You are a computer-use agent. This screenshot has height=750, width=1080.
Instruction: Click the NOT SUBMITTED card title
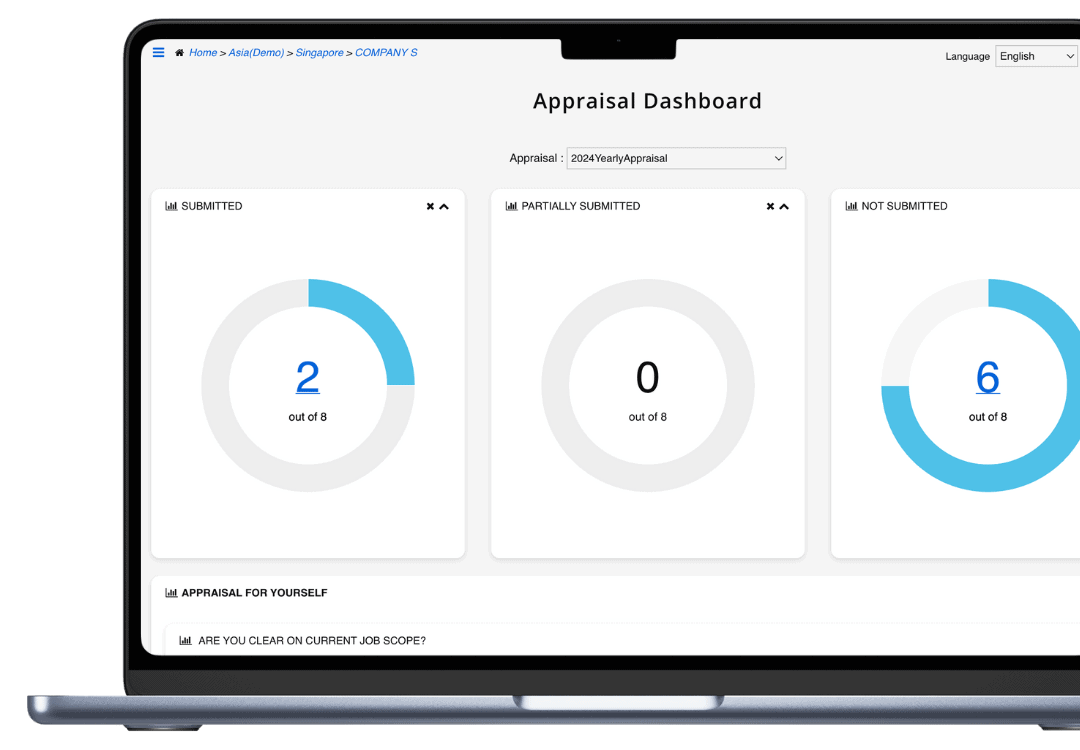point(904,206)
